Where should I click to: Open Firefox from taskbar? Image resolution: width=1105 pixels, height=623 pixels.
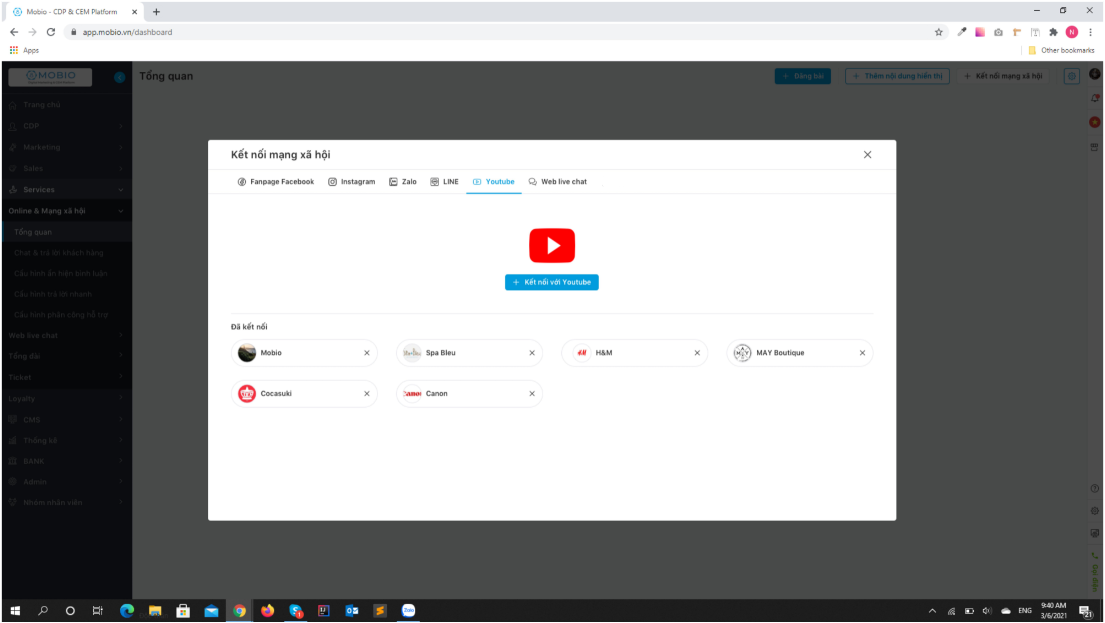pos(267,611)
